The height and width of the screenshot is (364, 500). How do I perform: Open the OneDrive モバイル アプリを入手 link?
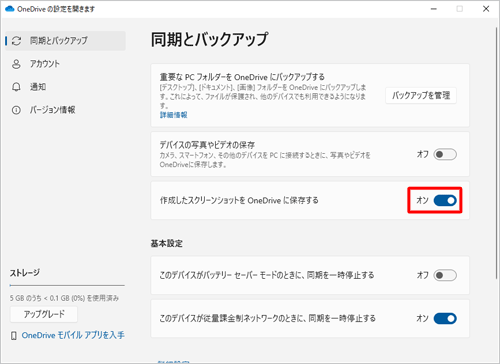[73, 335]
